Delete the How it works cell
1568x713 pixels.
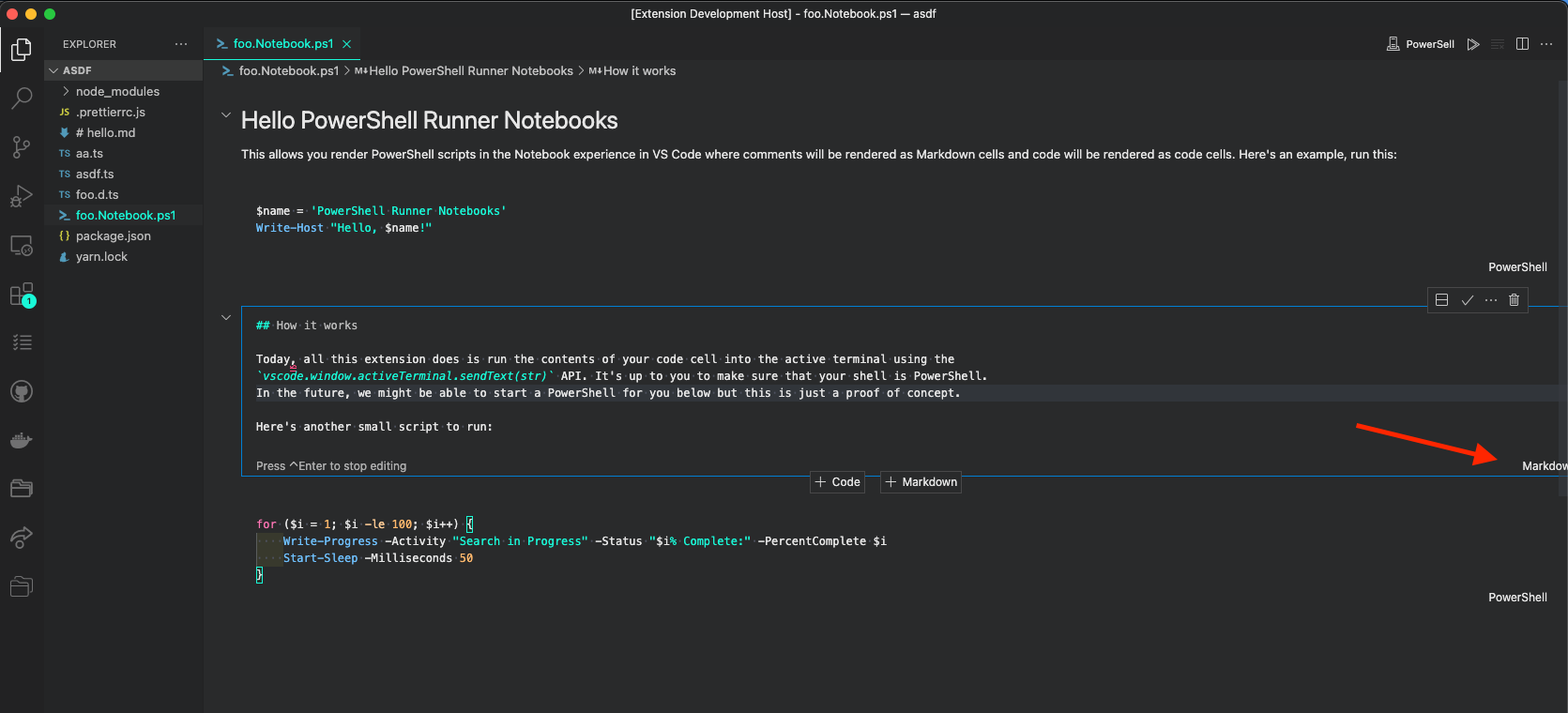point(1514,300)
